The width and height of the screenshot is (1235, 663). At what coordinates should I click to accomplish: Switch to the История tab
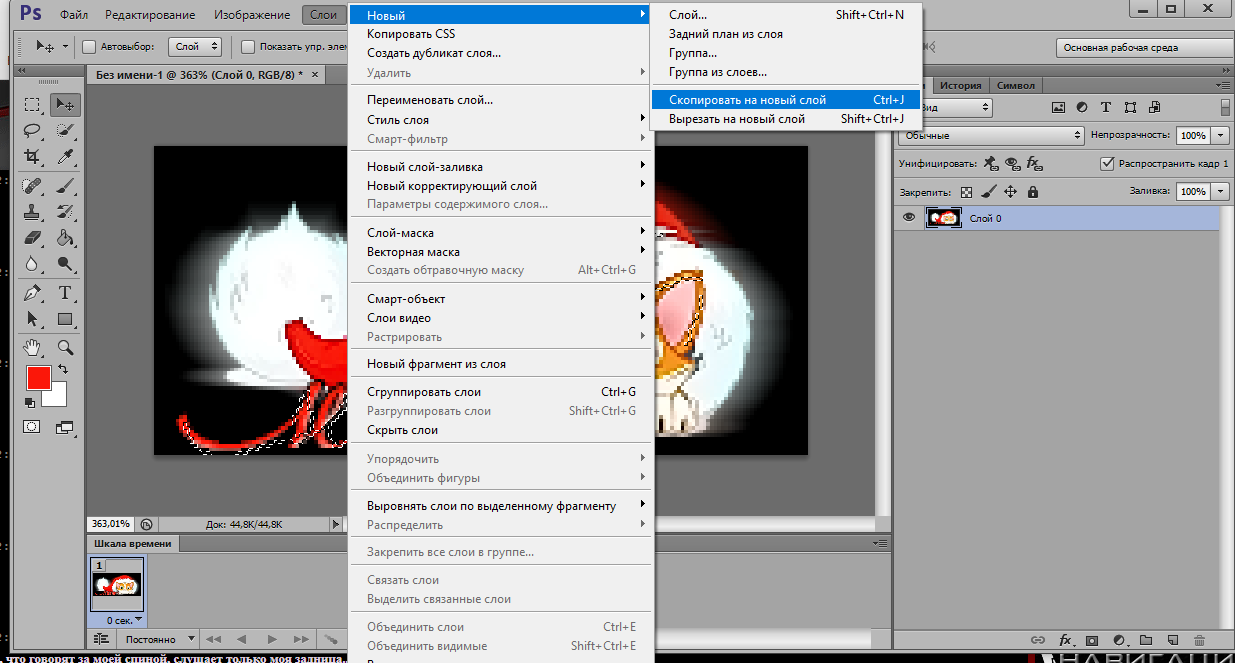pyautogui.click(x=961, y=86)
